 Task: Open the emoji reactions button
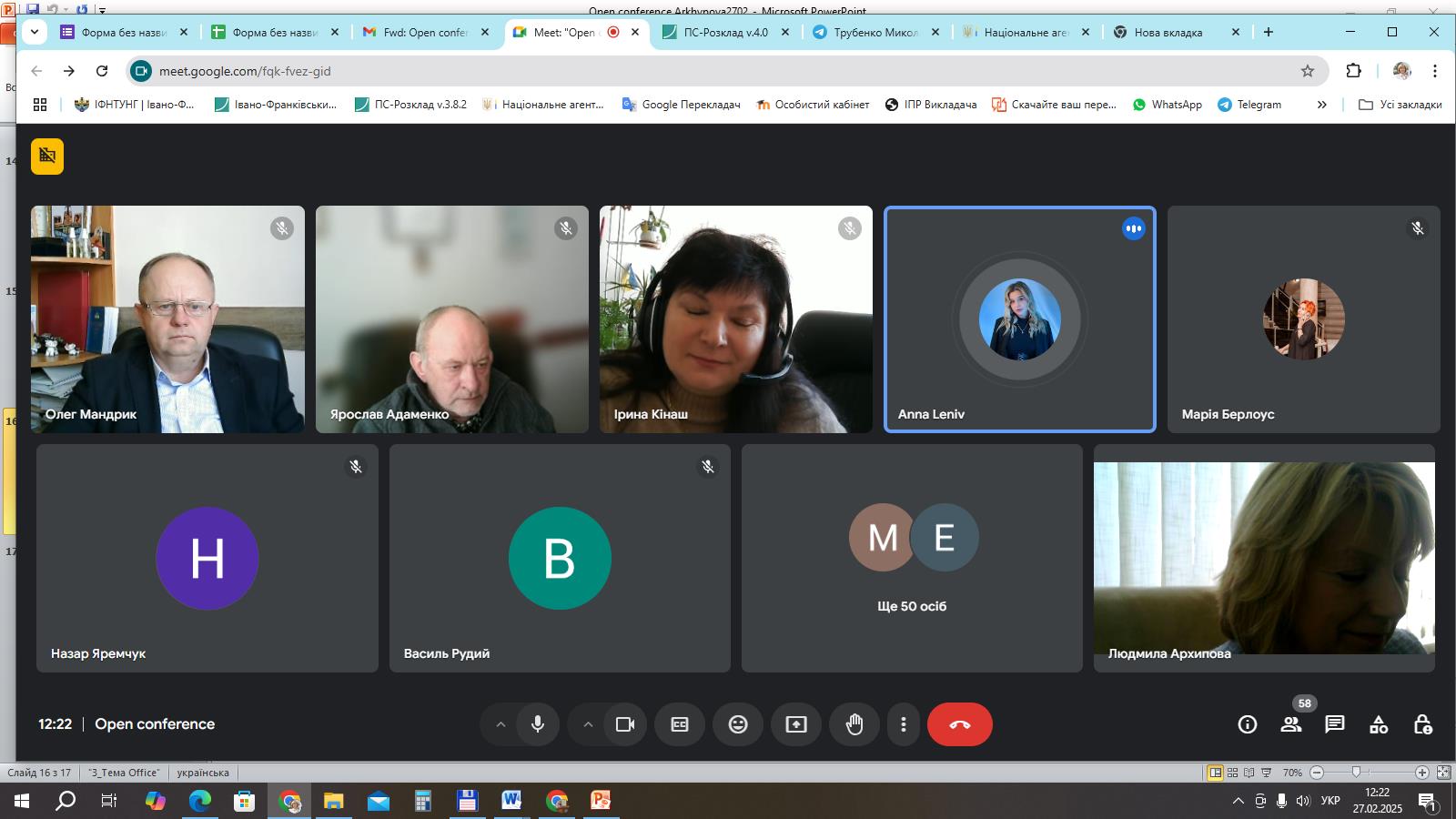coord(738,724)
